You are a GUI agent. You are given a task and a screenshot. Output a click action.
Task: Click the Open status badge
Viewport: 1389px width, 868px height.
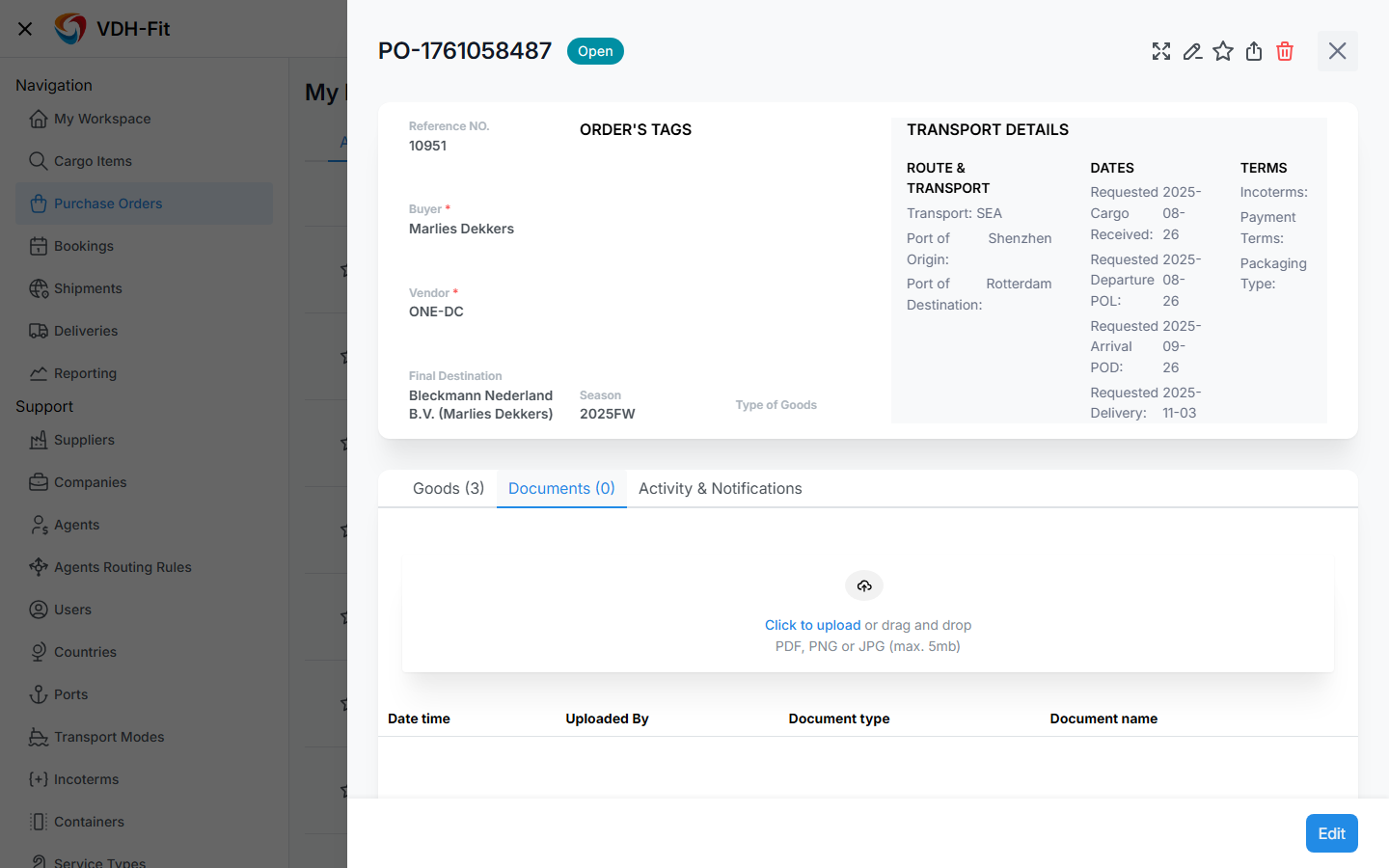(595, 51)
